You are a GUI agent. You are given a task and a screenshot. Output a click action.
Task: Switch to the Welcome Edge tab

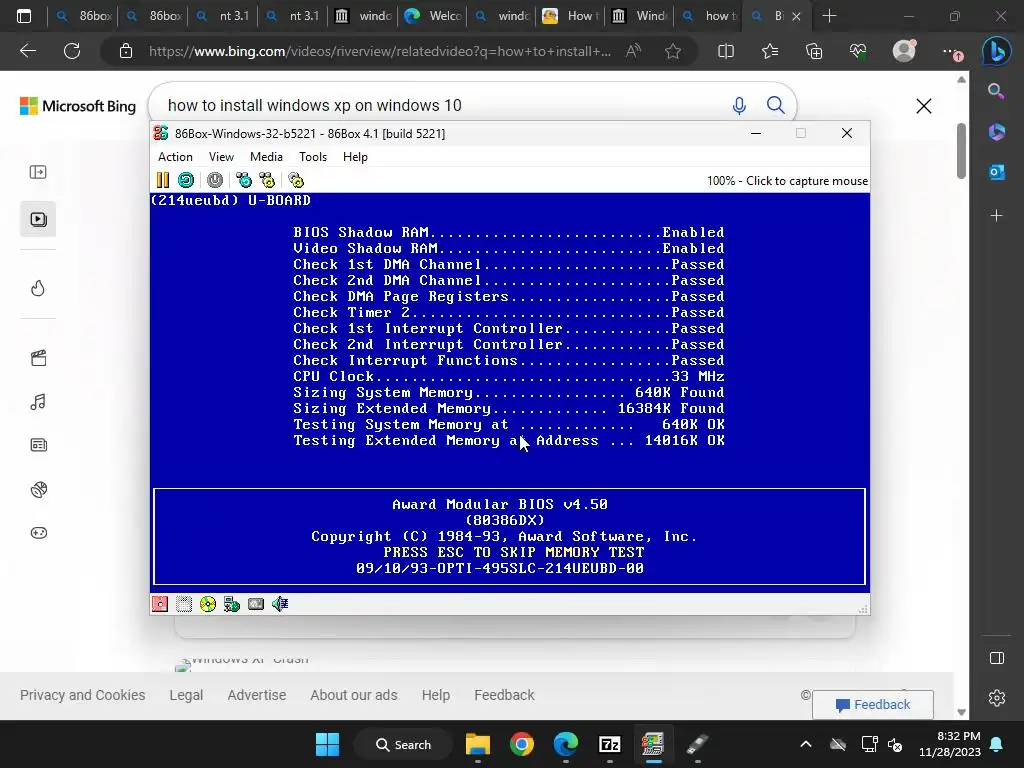[x=432, y=16]
